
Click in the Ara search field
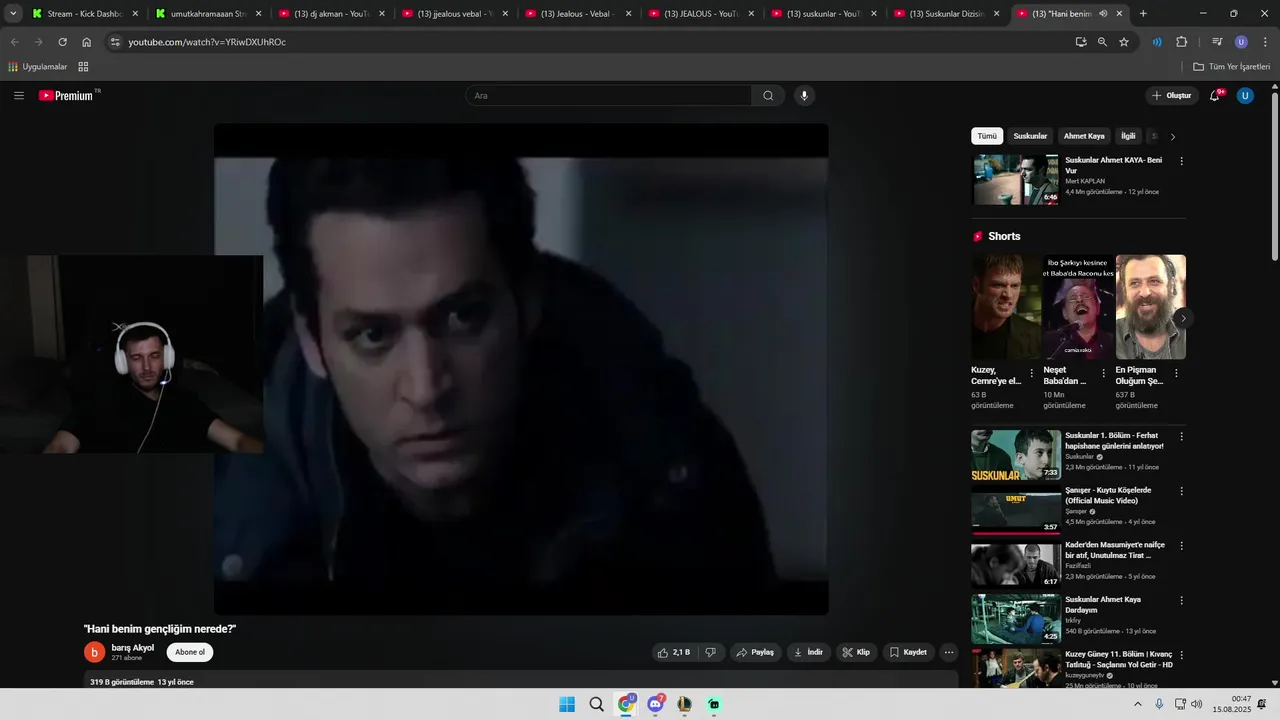(x=608, y=95)
